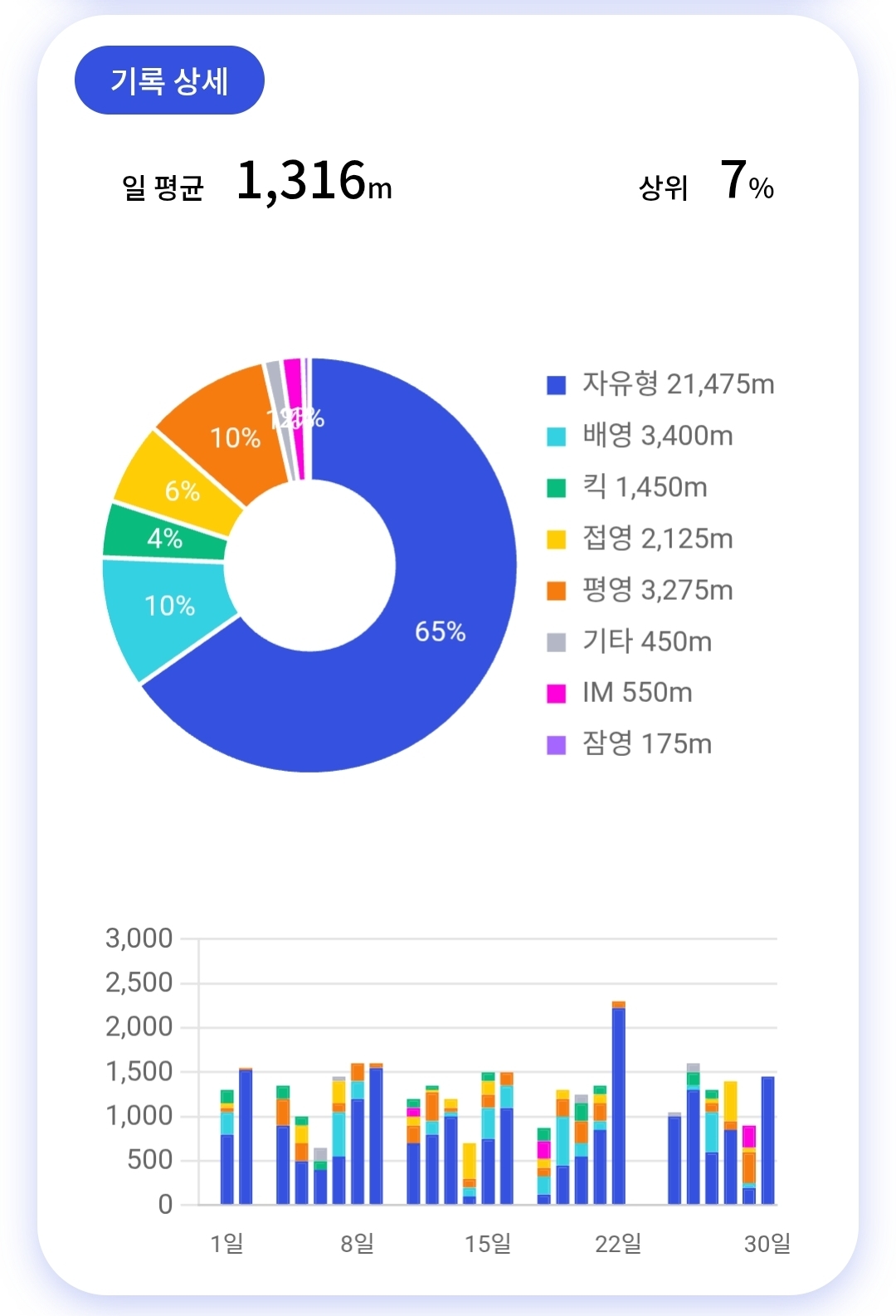This screenshot has height=1316, width=896.
Task: Select the 15일 x-axis label
Action: [488, 1243]
